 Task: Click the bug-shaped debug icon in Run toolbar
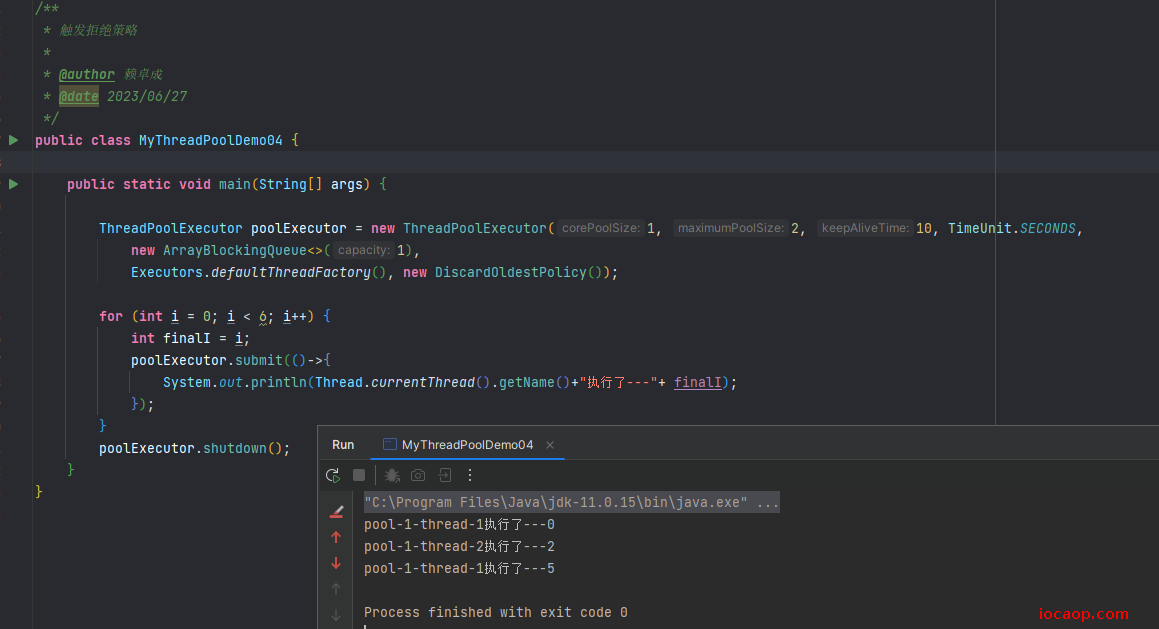[392, 475]
